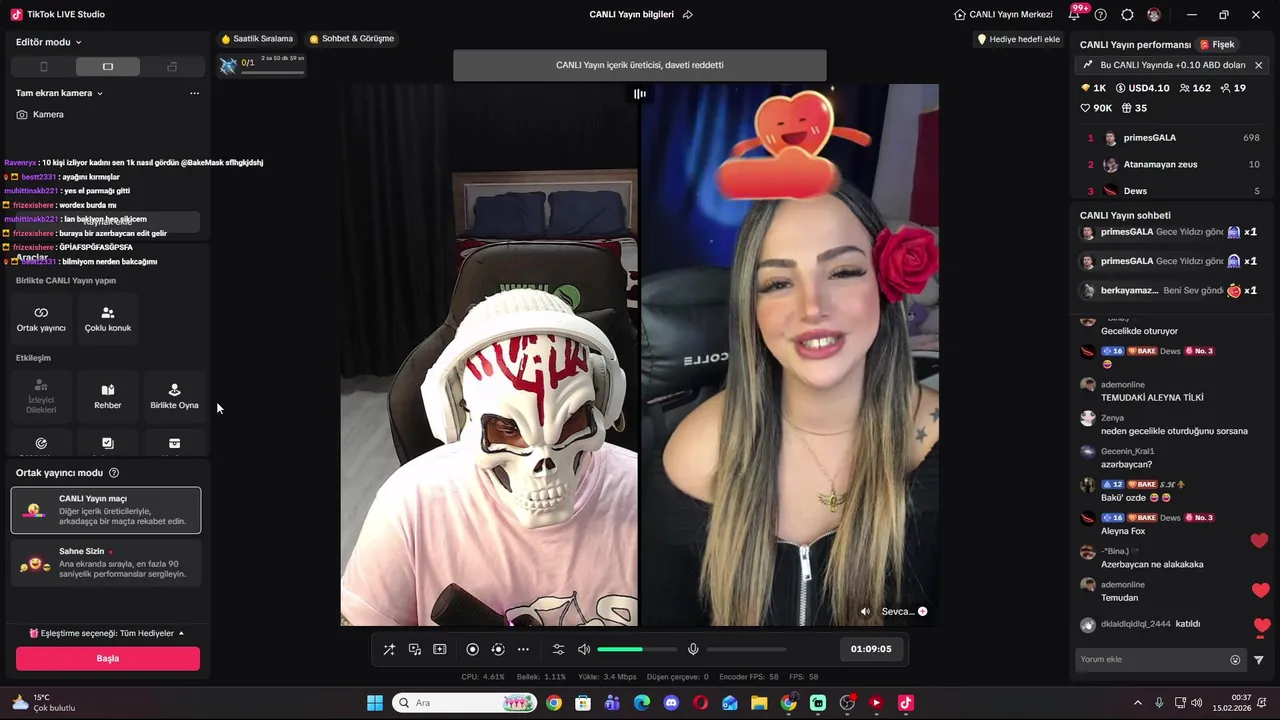1280x720 pixels.
Task: Open the Birlikte Oyna tool
Action: click(174, 396)
